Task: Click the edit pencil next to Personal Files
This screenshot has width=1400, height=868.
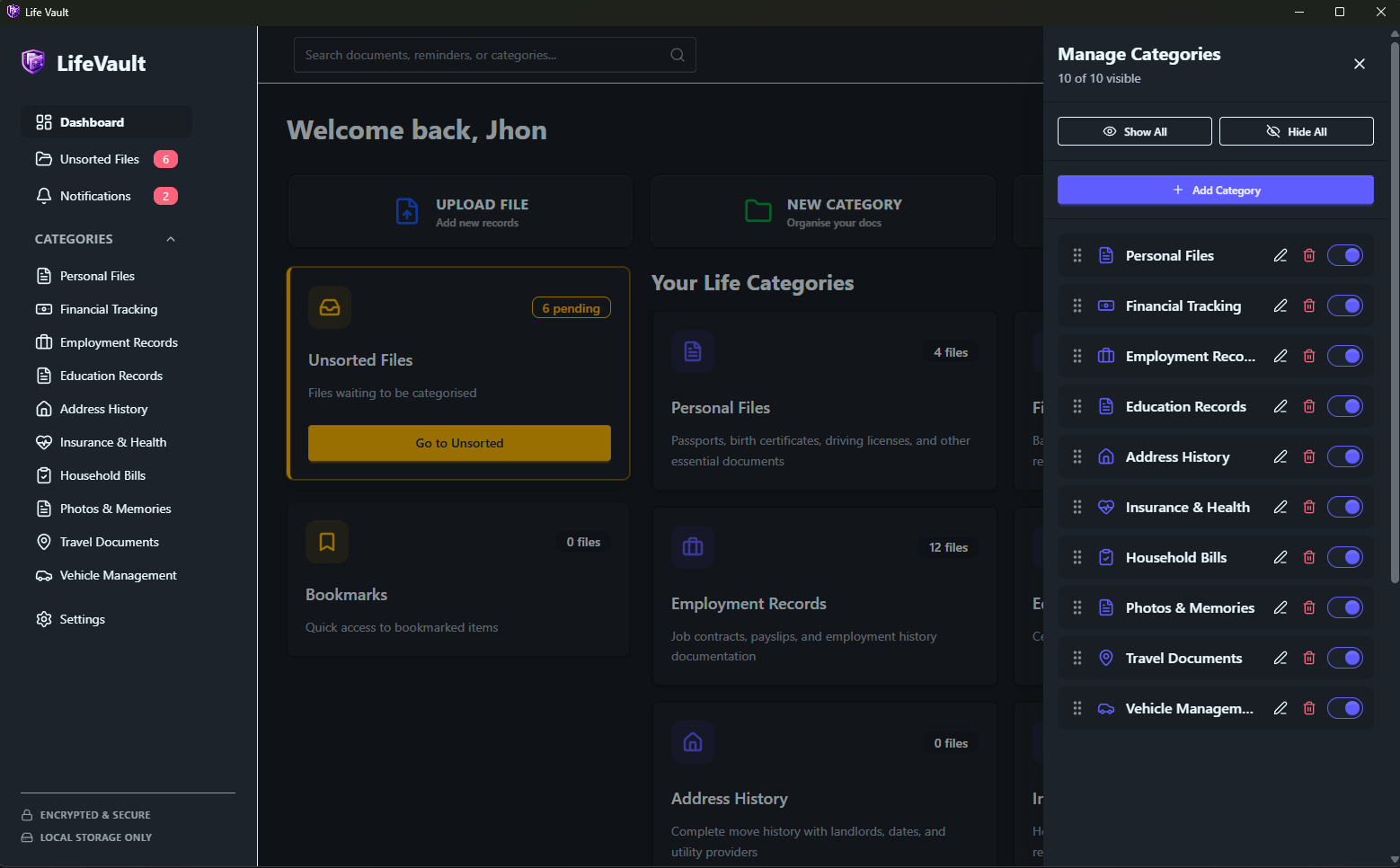Action: (1280, 255)
